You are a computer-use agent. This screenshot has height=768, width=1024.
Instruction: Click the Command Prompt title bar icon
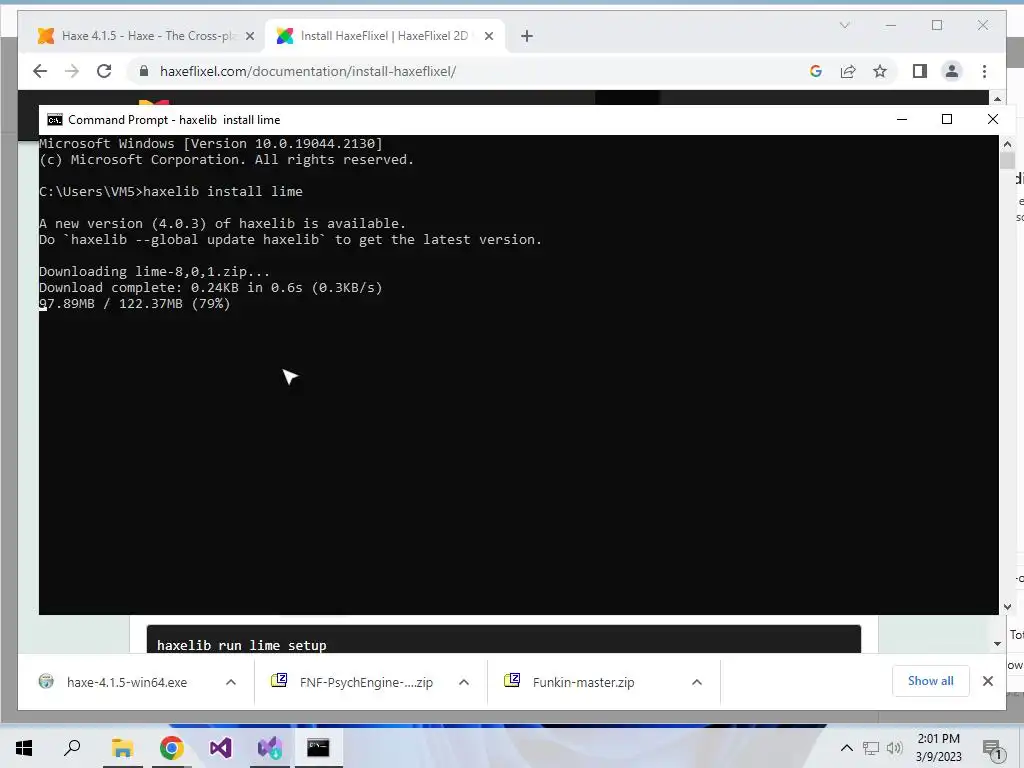(x=55, y=120)
